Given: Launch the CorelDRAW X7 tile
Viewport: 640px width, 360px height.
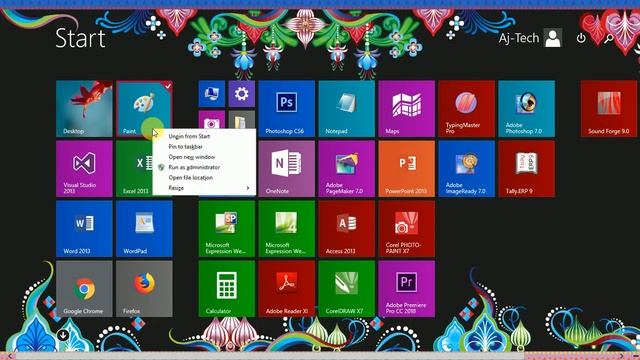Looking at the screenshot, I should click(x=347, y=289).
